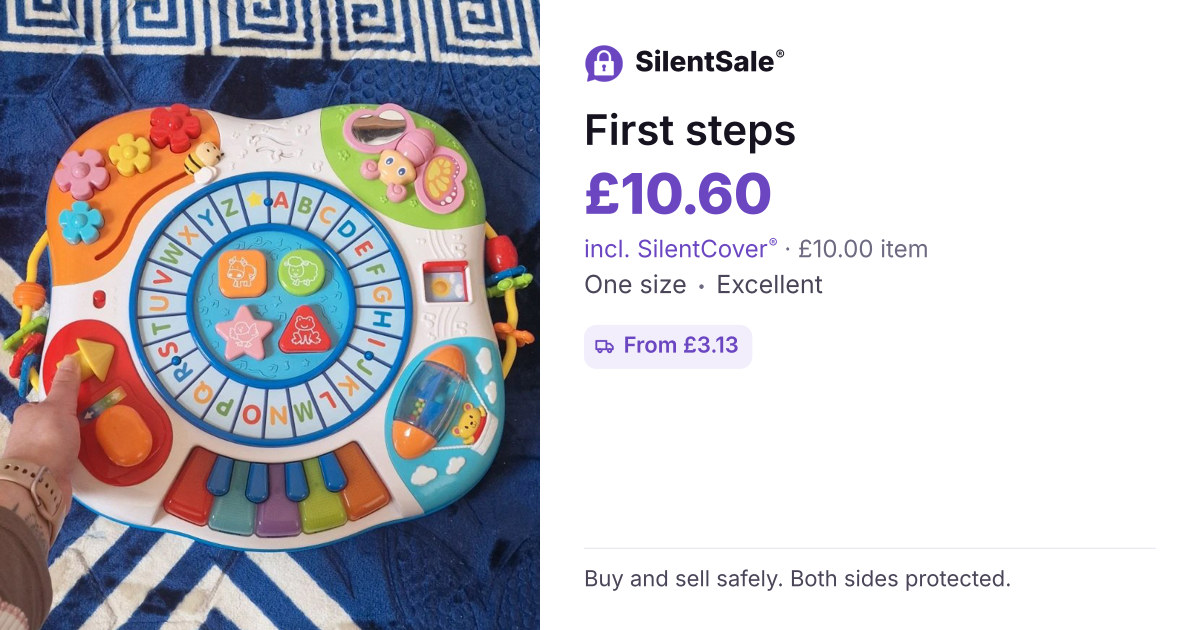Click the First steps listing title
Viewport: 1200px width, 630px height.
coord(690,130)
